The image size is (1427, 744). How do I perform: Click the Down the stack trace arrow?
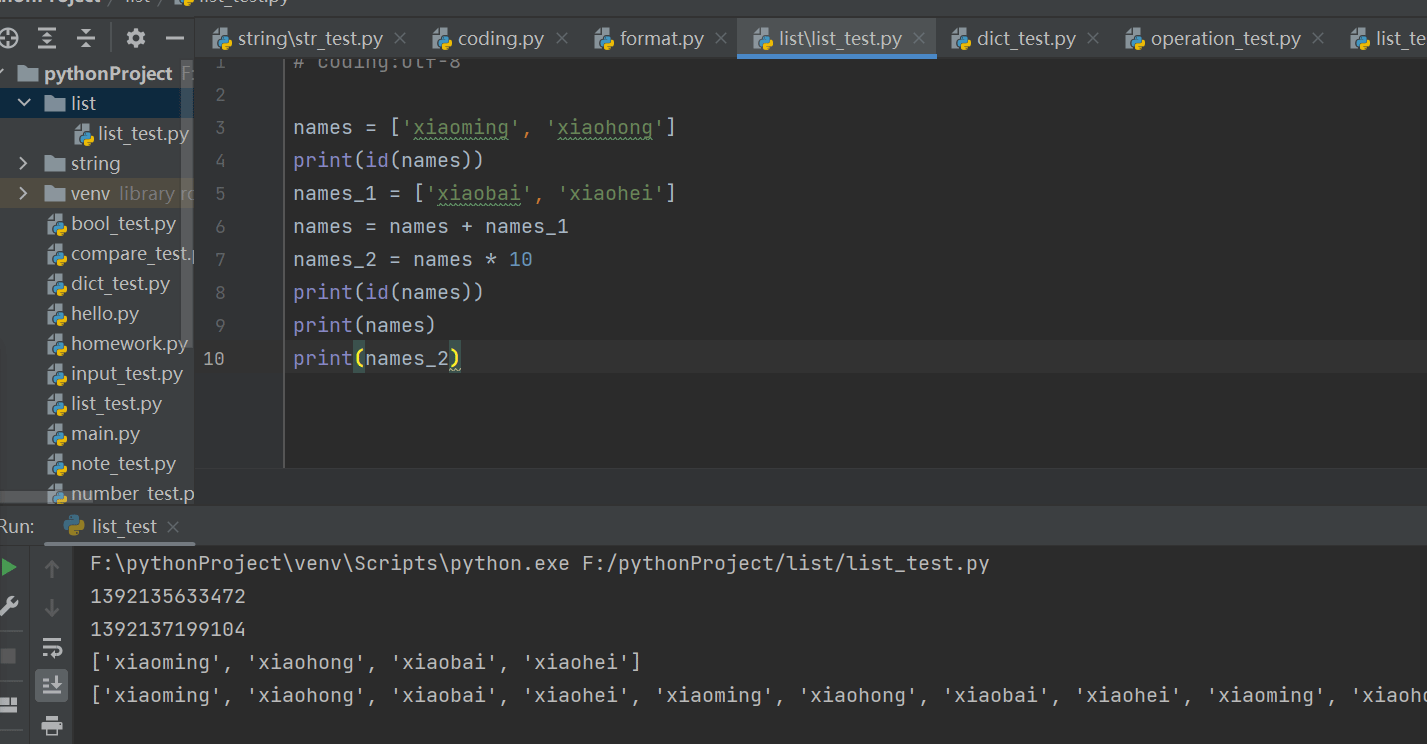(52, 608)
